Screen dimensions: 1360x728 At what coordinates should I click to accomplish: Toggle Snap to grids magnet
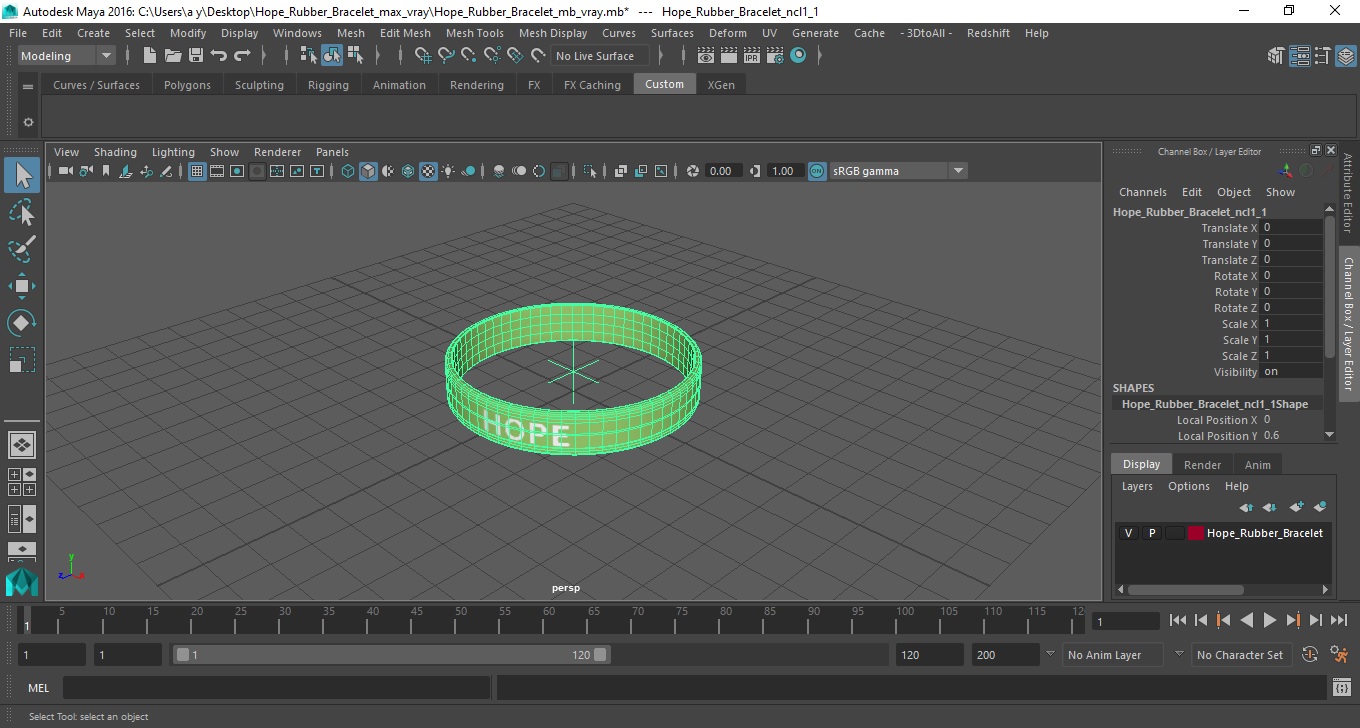click(422, 56)
